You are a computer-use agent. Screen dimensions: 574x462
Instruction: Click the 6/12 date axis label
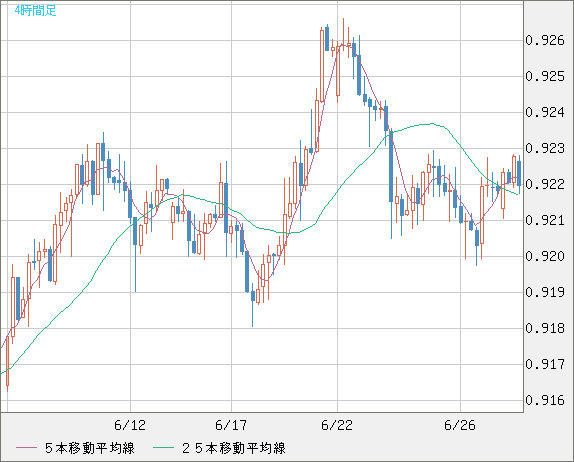(130, 425)
